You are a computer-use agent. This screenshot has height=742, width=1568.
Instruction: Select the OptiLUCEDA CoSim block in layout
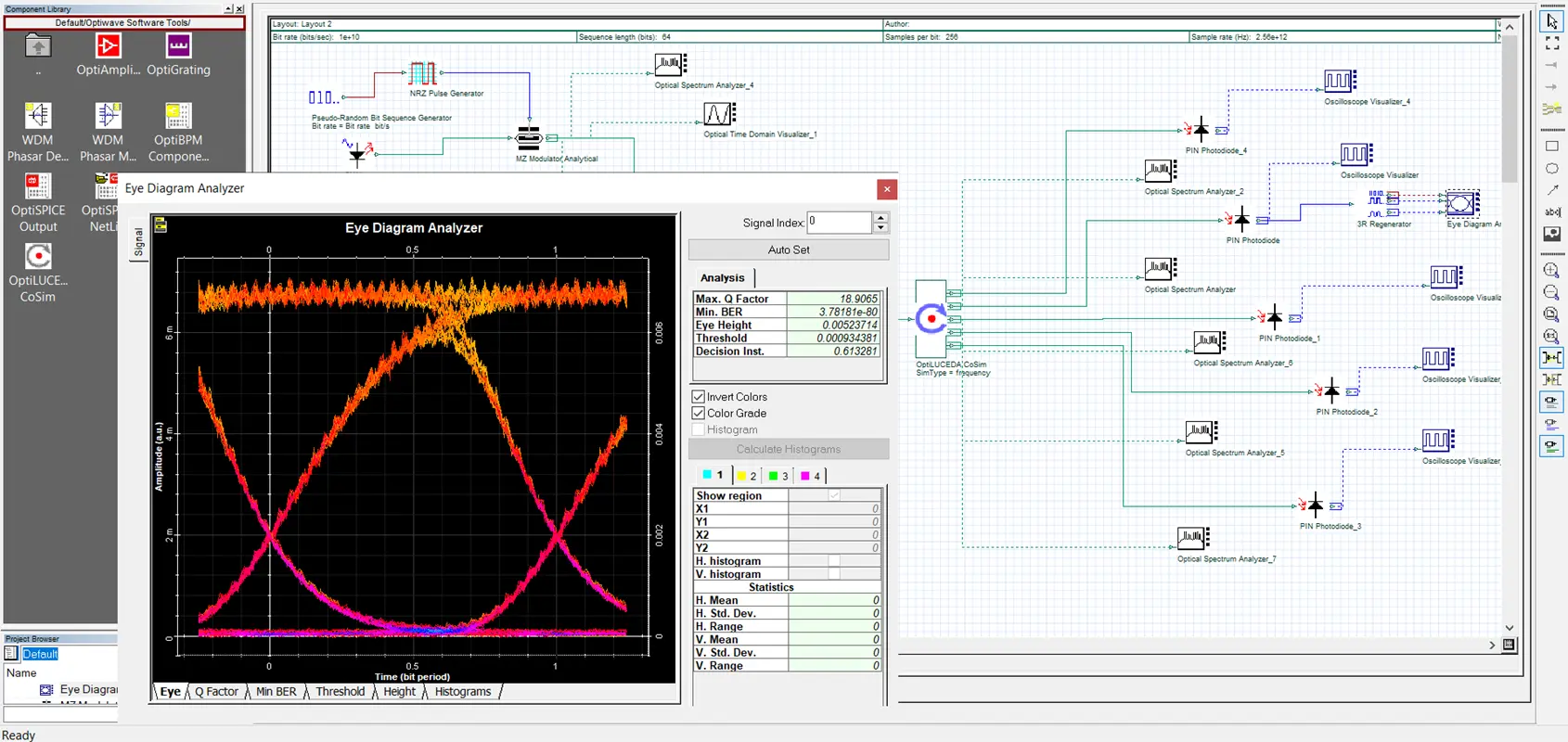[932, 319]
